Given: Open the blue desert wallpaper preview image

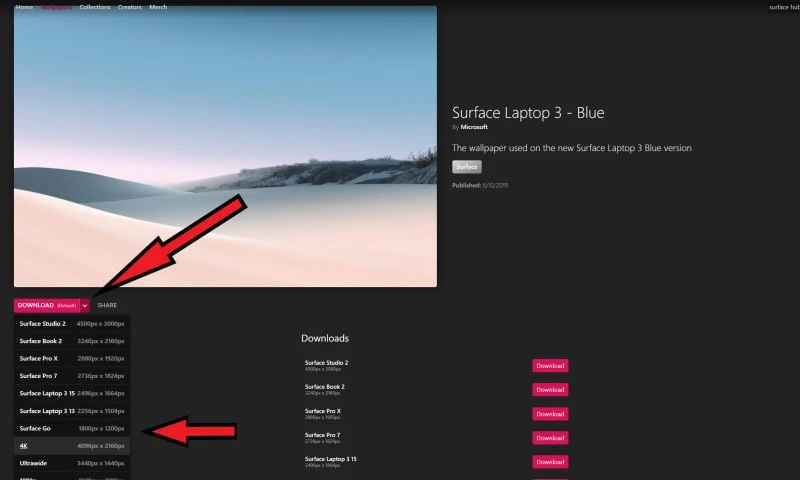Looking at the screenshot, I should pos(225,146).
